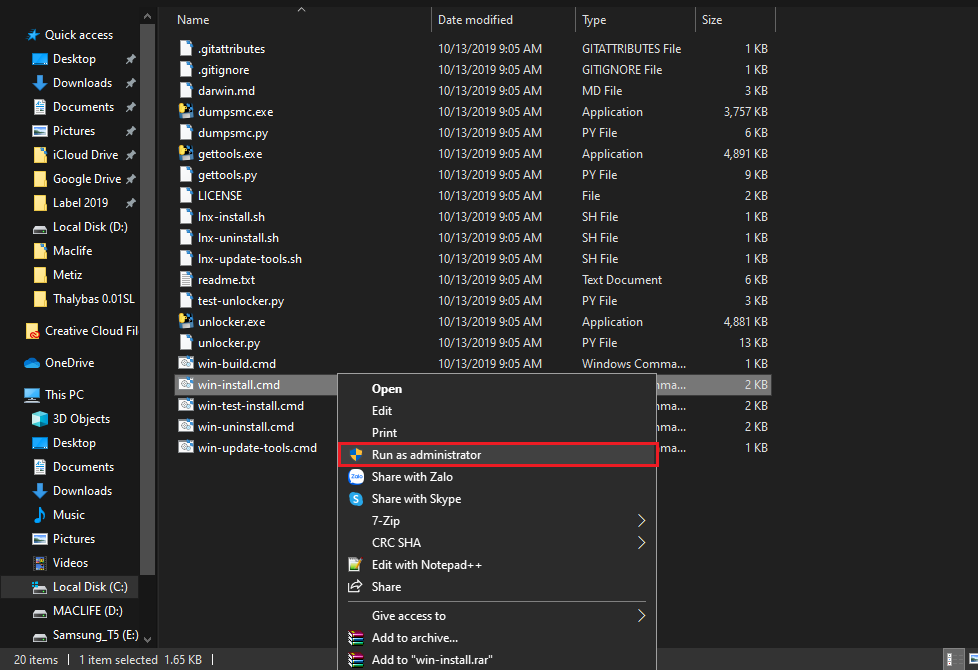The height and width of the screenshot is (670, 978).
Task: Click the Music note icon in sidebar
Action: [40, 515]
